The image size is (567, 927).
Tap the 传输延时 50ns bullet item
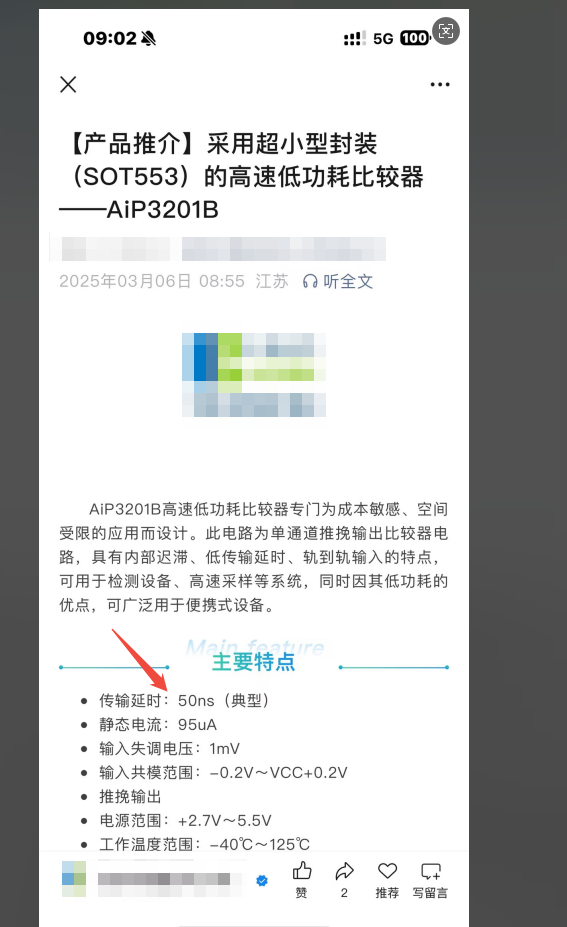(x=184, y=701)
